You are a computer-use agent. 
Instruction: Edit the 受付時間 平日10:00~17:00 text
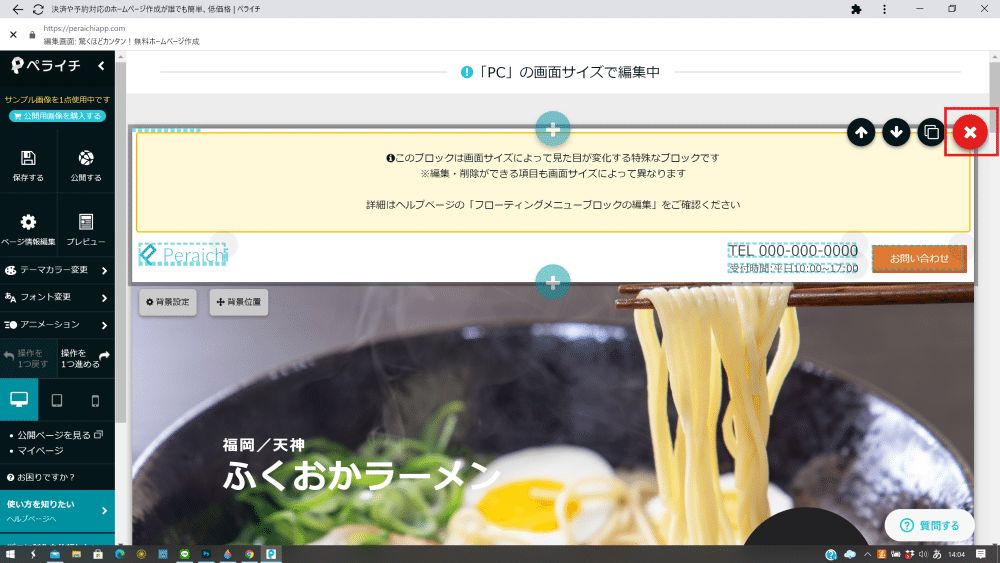point(793,268)
